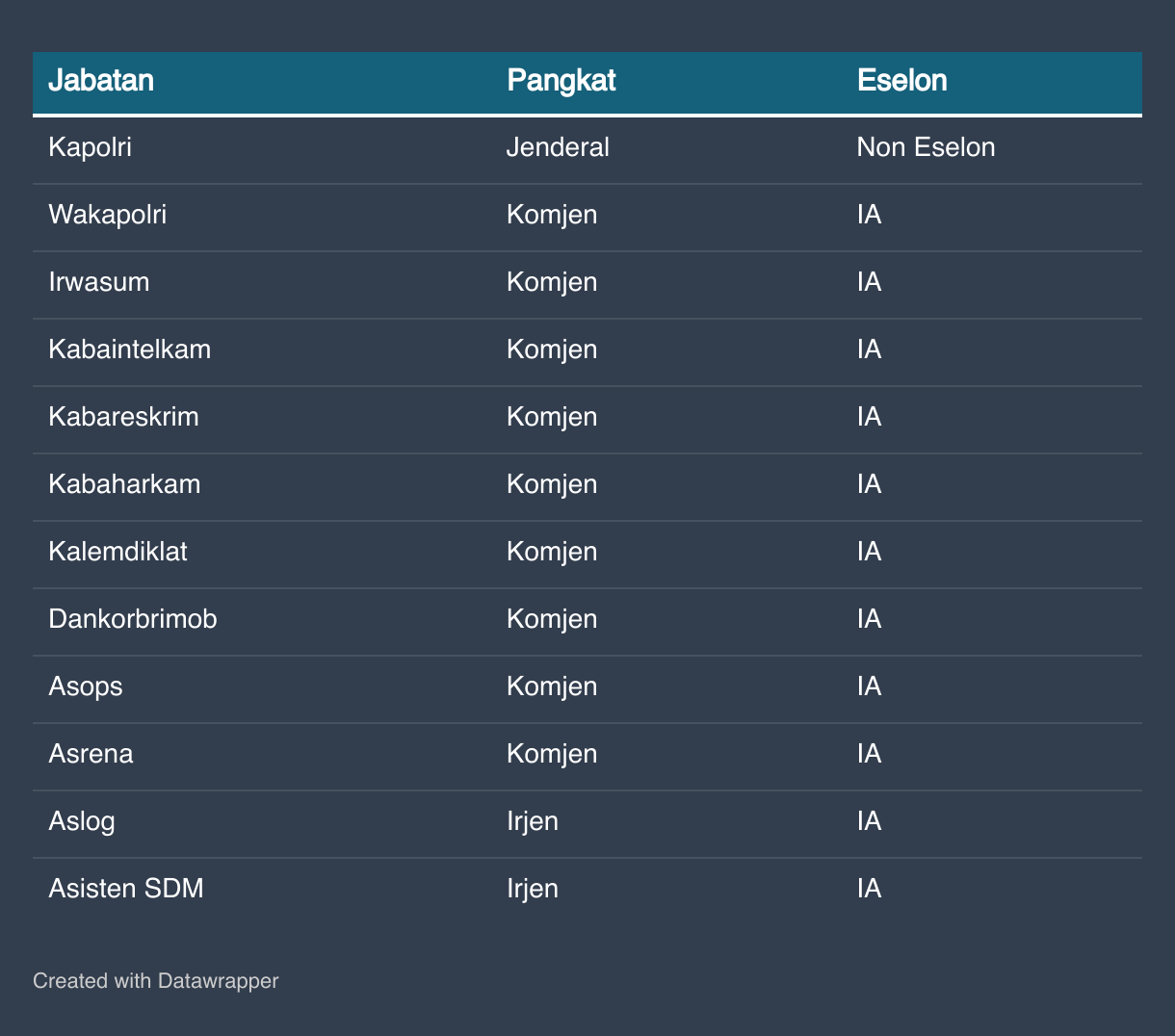1175x1036 pixels.
Task: Open the Created with Datawrapper link
Action: (155, 981)
